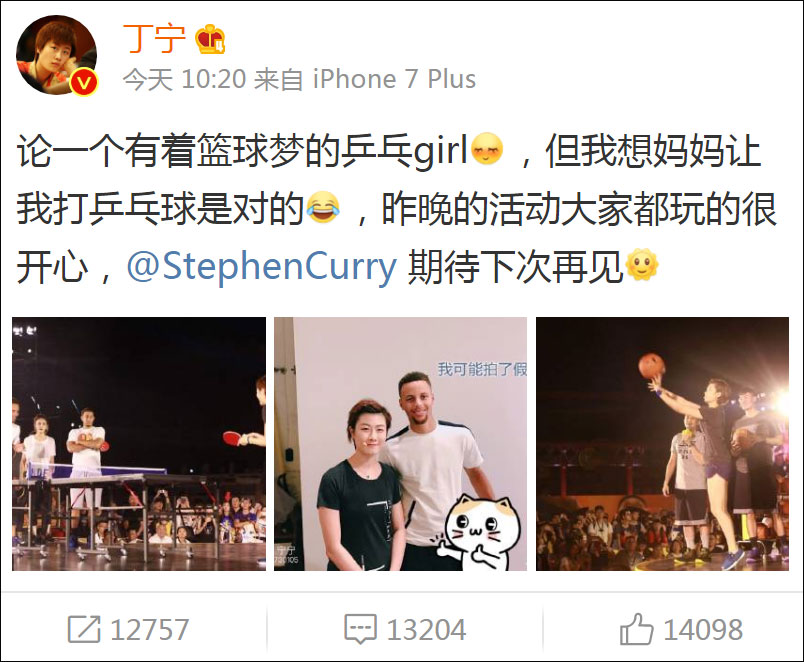
Task: Open the @StephenCurry mention link
Action: click(262, 266)
